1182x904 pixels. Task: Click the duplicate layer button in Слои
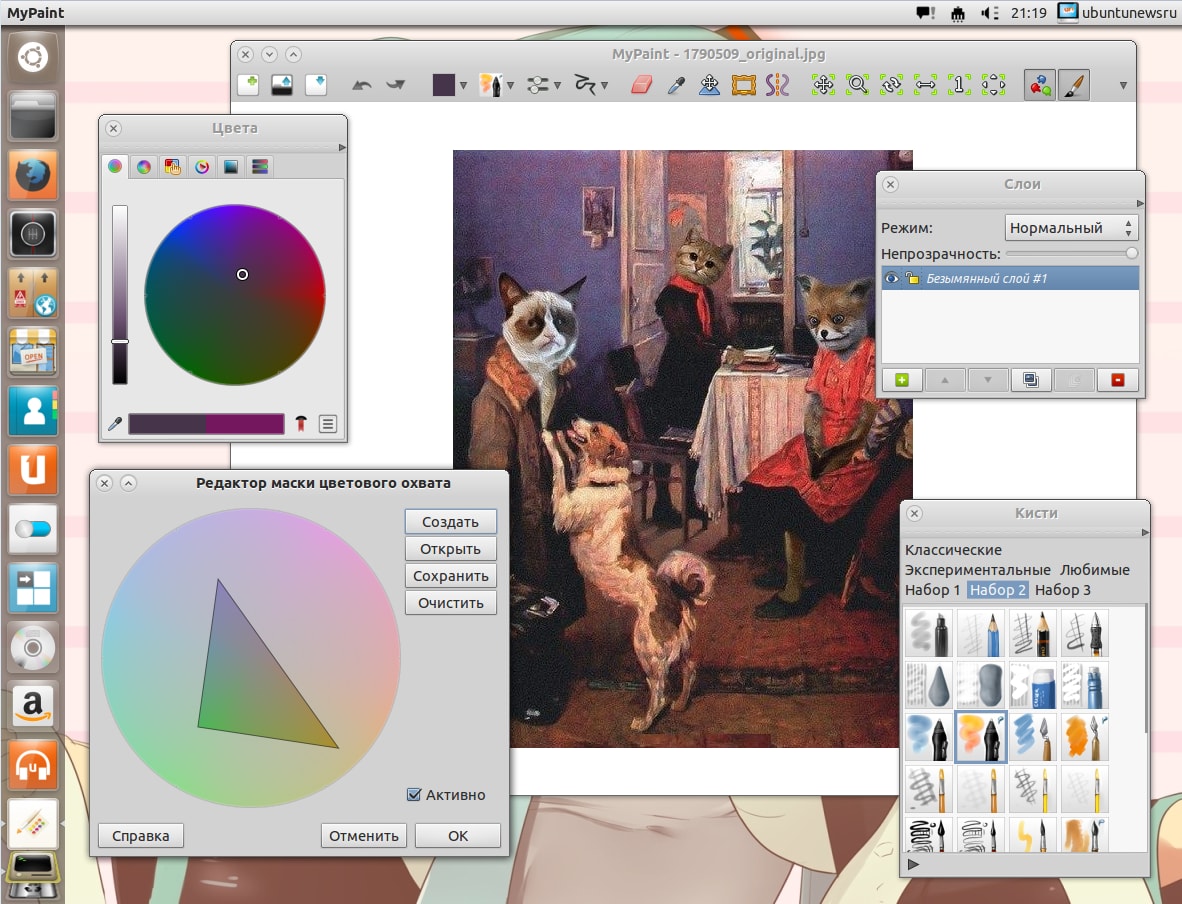(x=1030, y=379)
